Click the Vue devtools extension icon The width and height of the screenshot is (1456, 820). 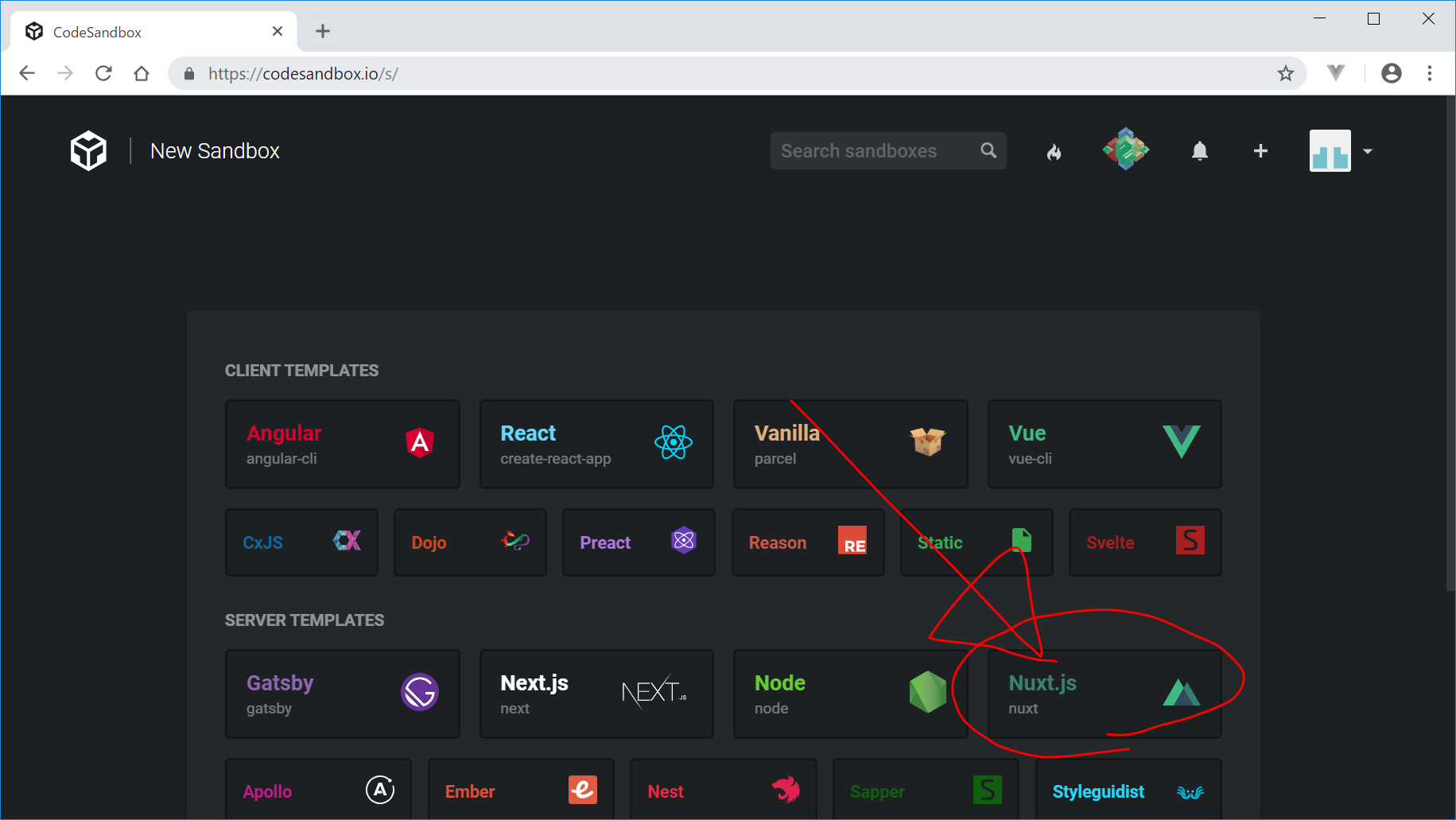(x=1336, y=73)
